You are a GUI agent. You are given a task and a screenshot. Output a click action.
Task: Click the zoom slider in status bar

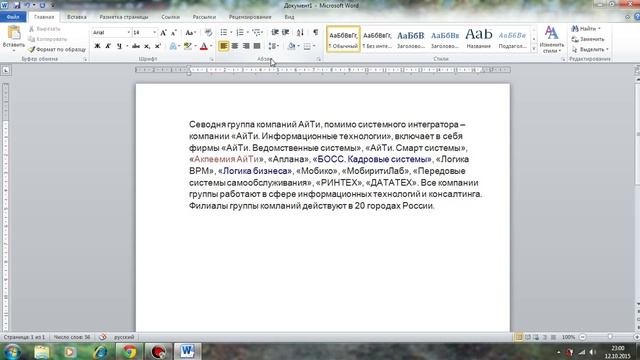coord(610,337)
